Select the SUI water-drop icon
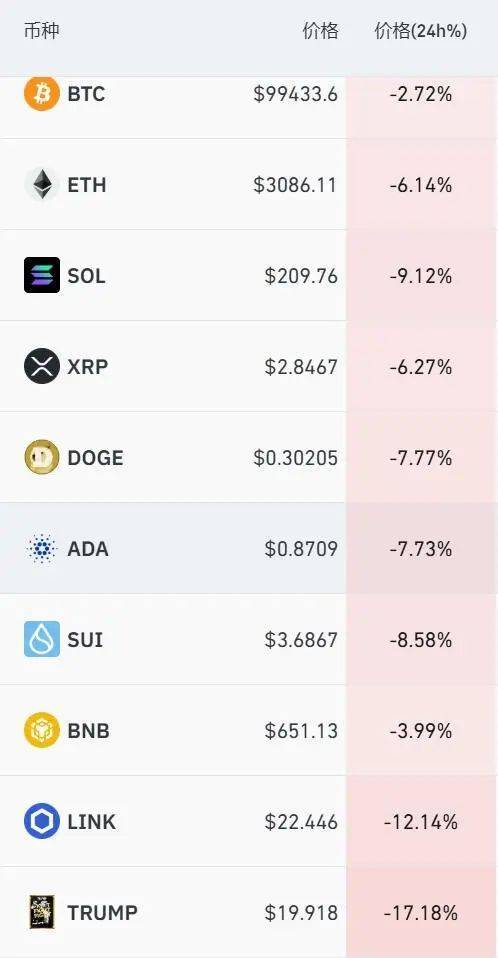 coord(42,639)
